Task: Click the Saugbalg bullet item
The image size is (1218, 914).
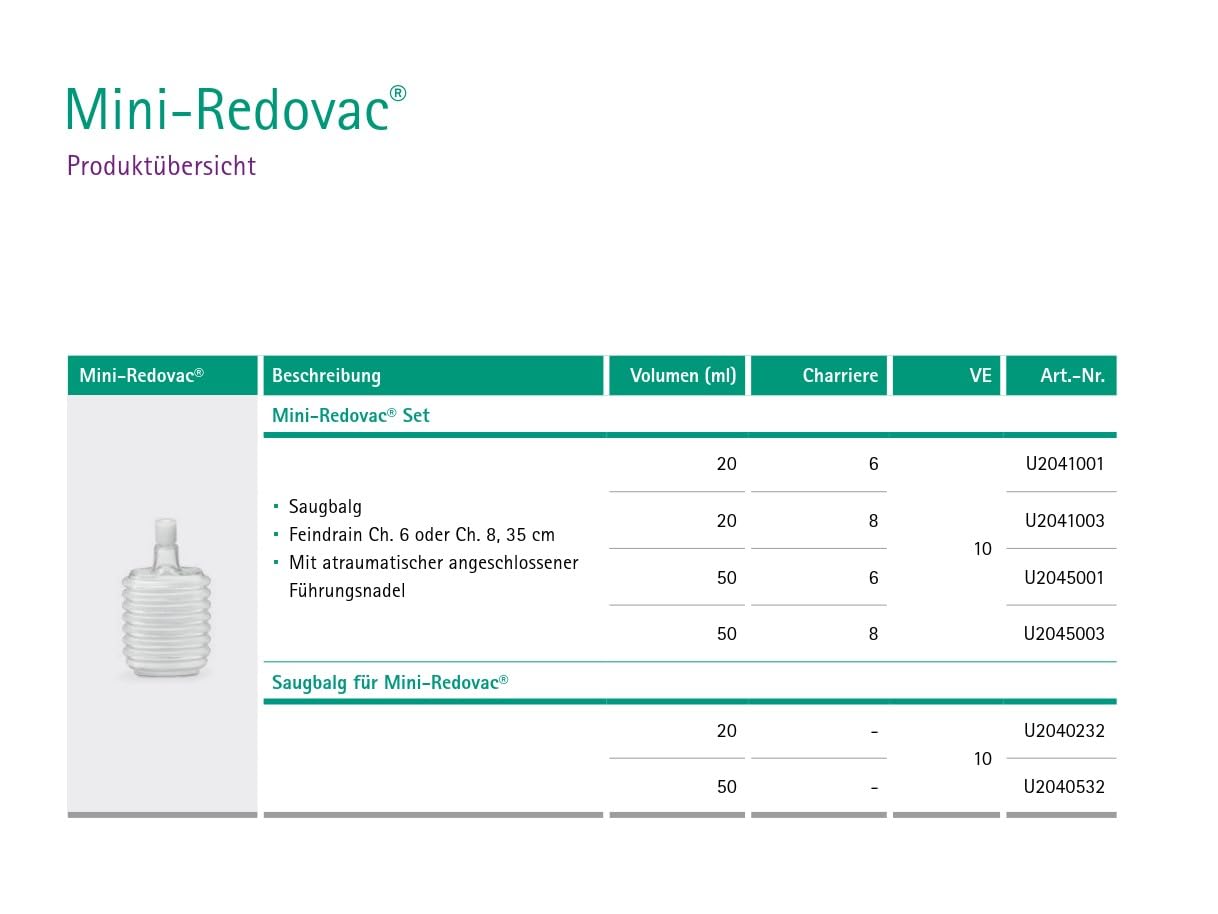Action: [325, 507]
